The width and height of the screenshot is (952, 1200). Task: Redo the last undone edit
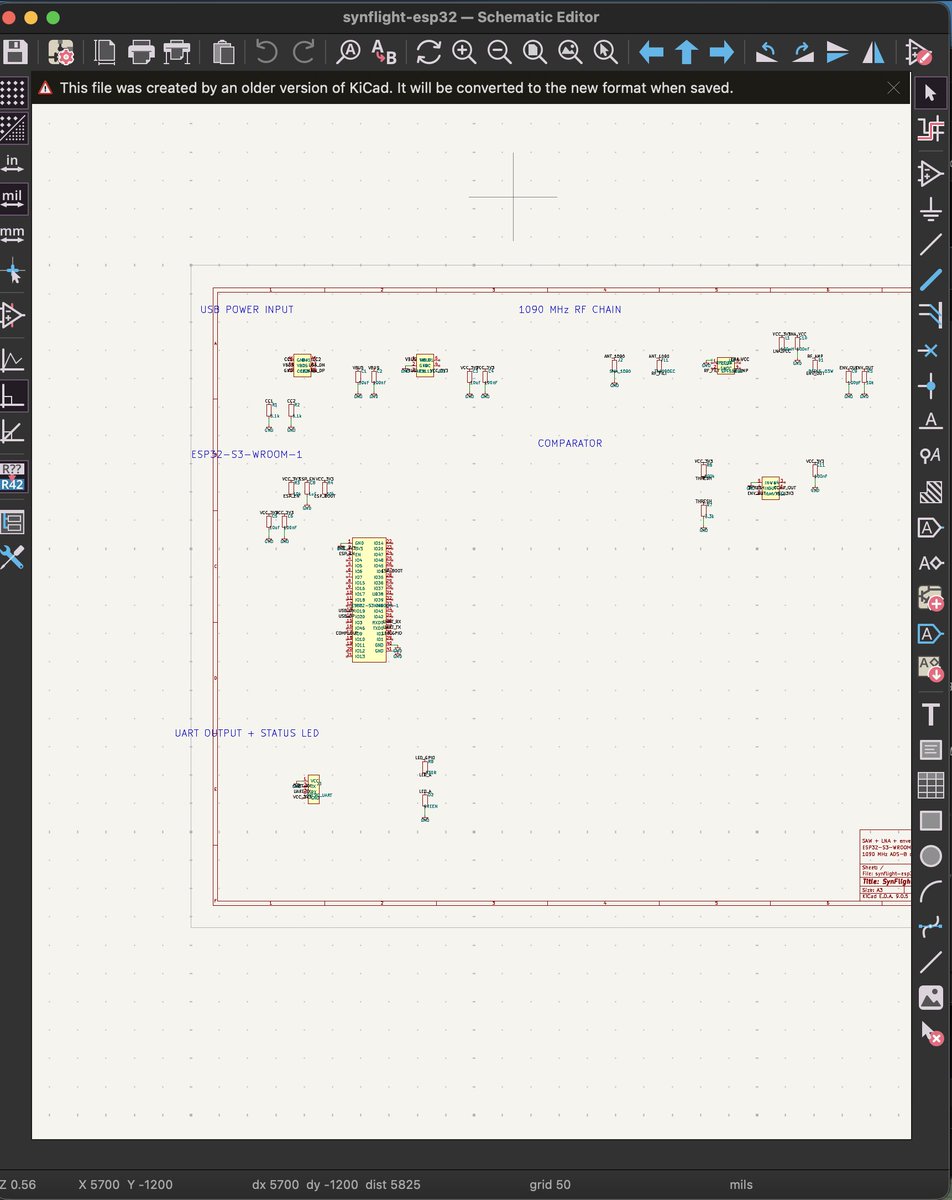303,52
